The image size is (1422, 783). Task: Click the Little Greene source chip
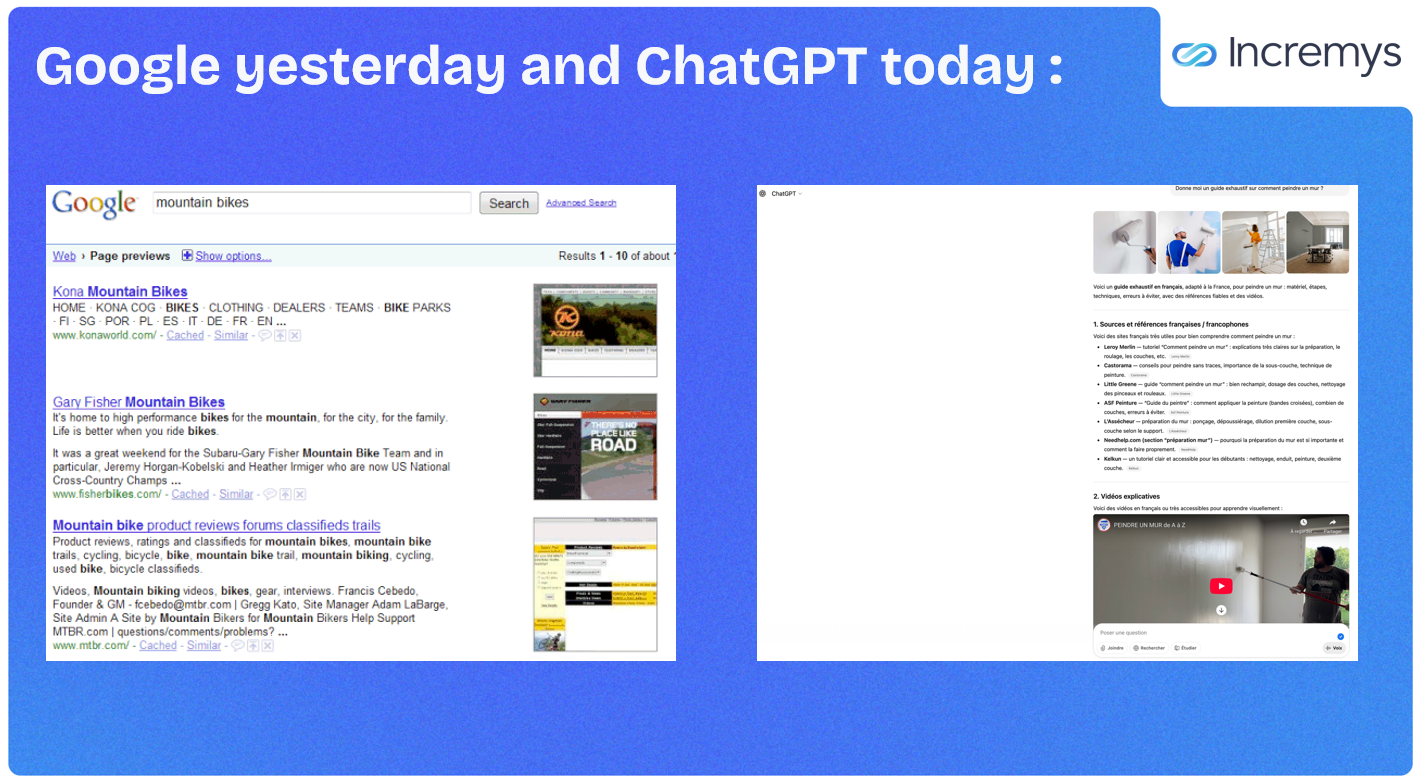coord(1181,394)
